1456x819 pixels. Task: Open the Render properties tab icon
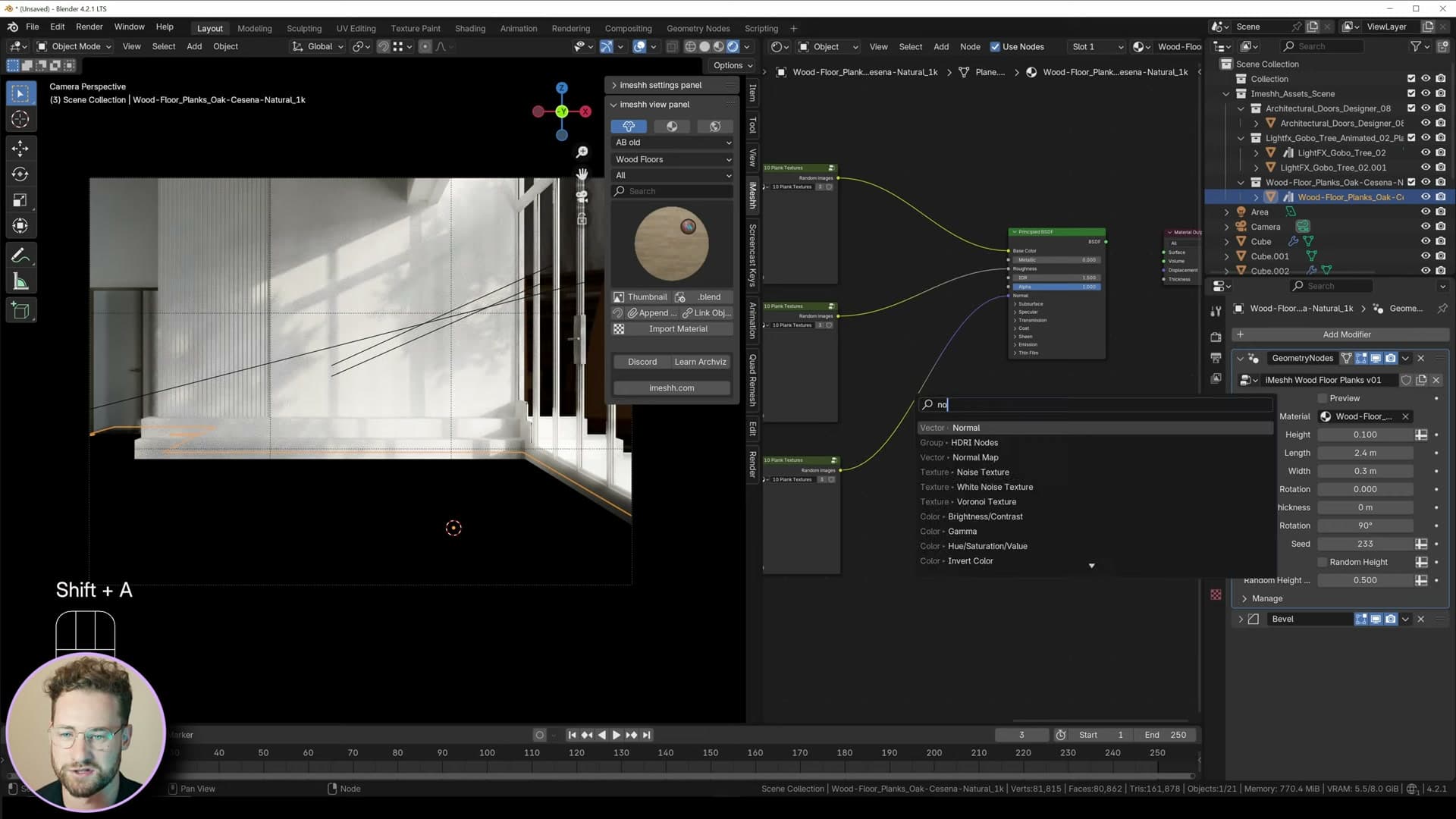(1216, 337)
